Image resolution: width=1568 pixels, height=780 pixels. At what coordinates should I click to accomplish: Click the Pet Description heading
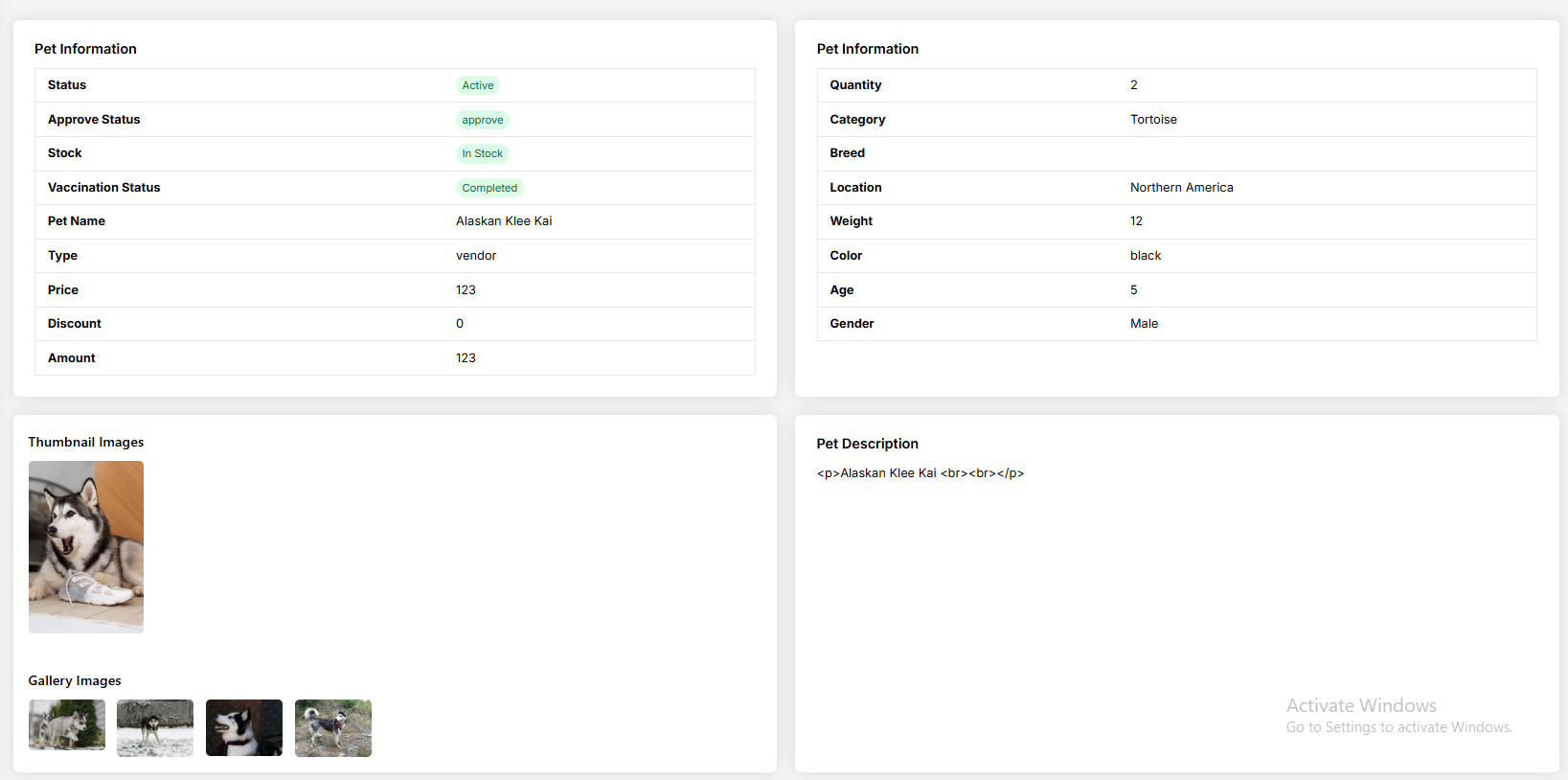click(x=867, y=444)
